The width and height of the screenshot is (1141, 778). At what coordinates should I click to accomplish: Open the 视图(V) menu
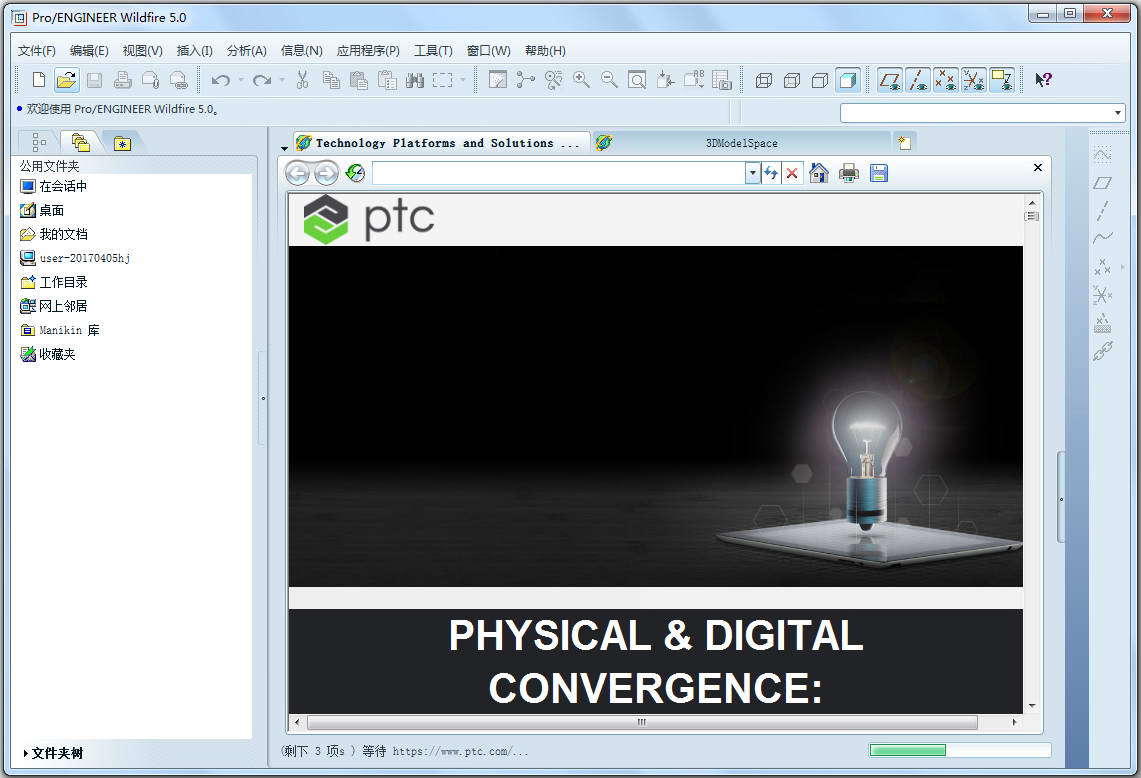(x=142, y=51)
